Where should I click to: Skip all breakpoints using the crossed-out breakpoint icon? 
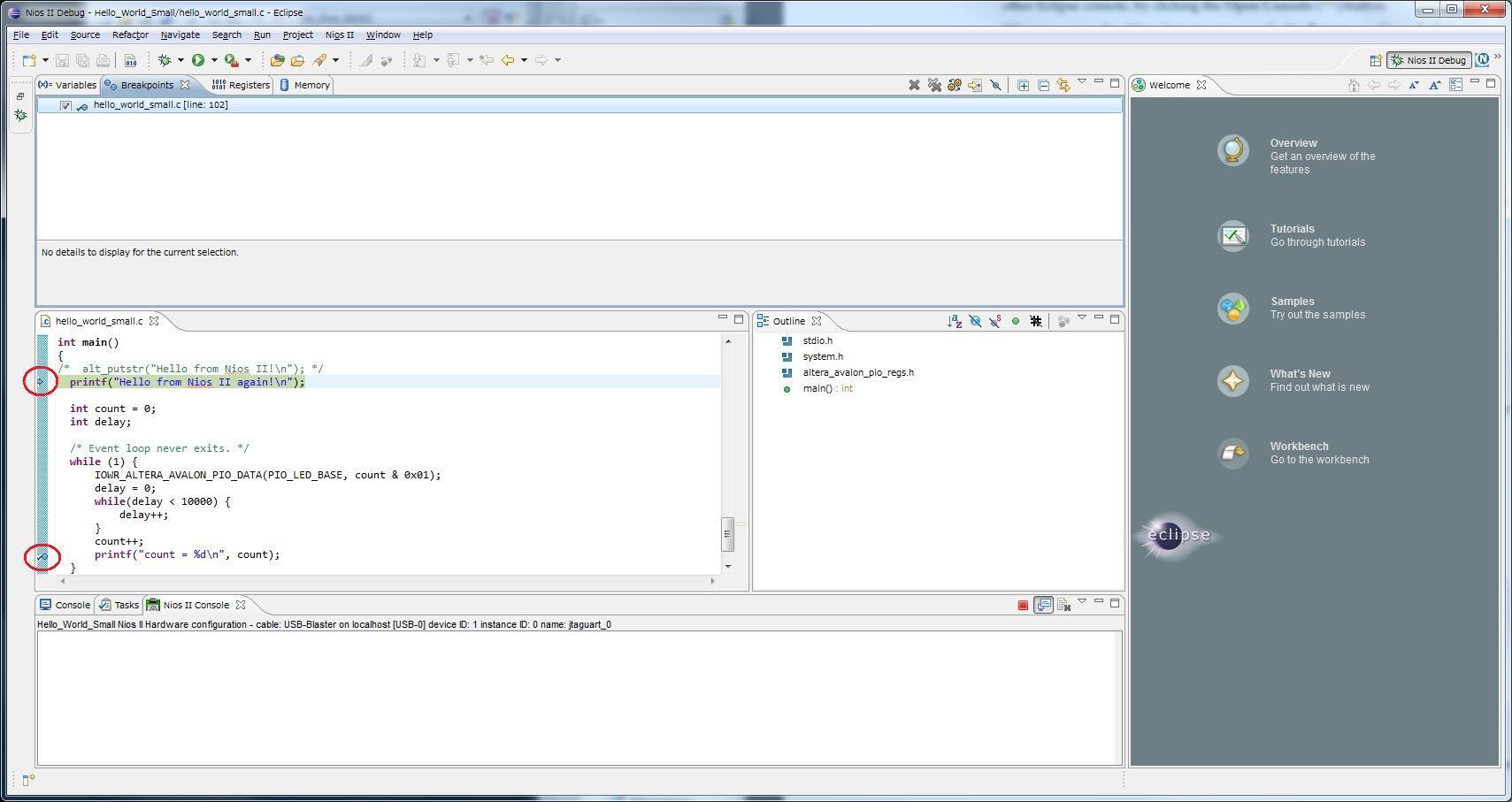[995, 85]
